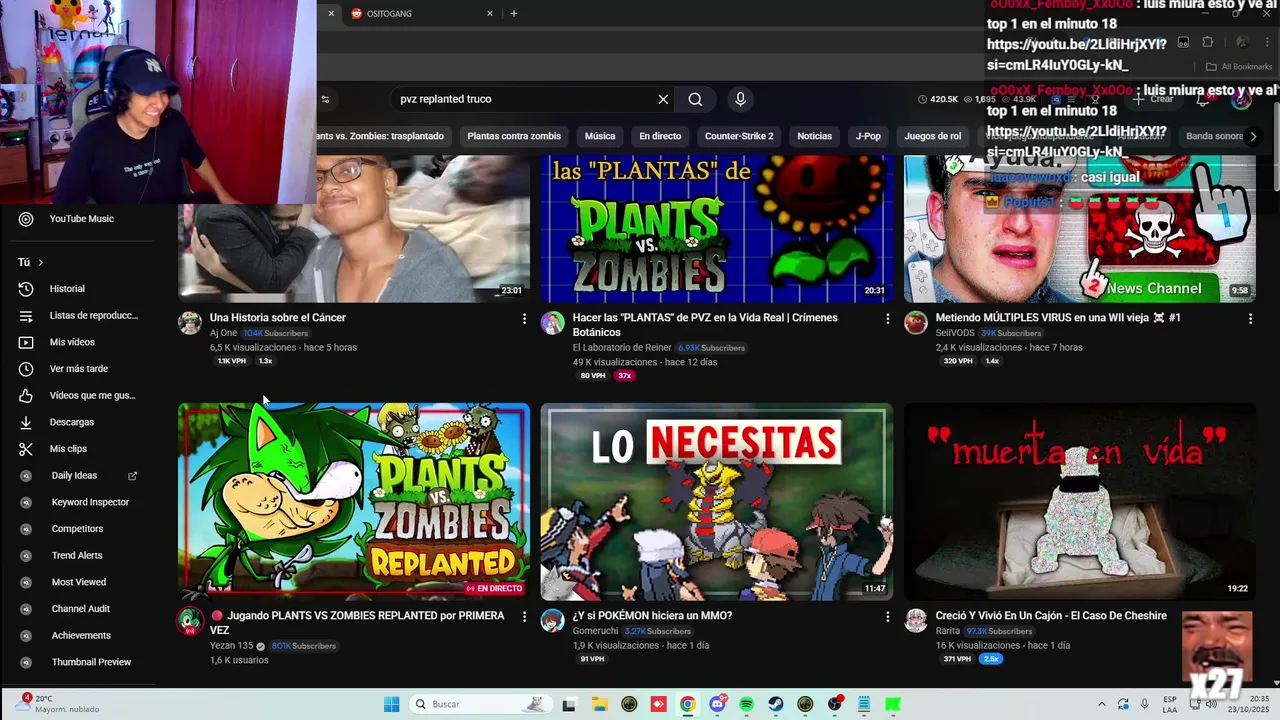Select 'Counter-Strike 2' filter chip

pos(739,136)
